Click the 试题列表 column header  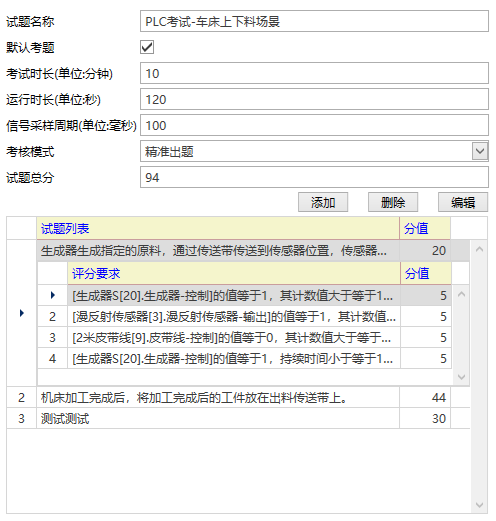click(x=218, y=228)
